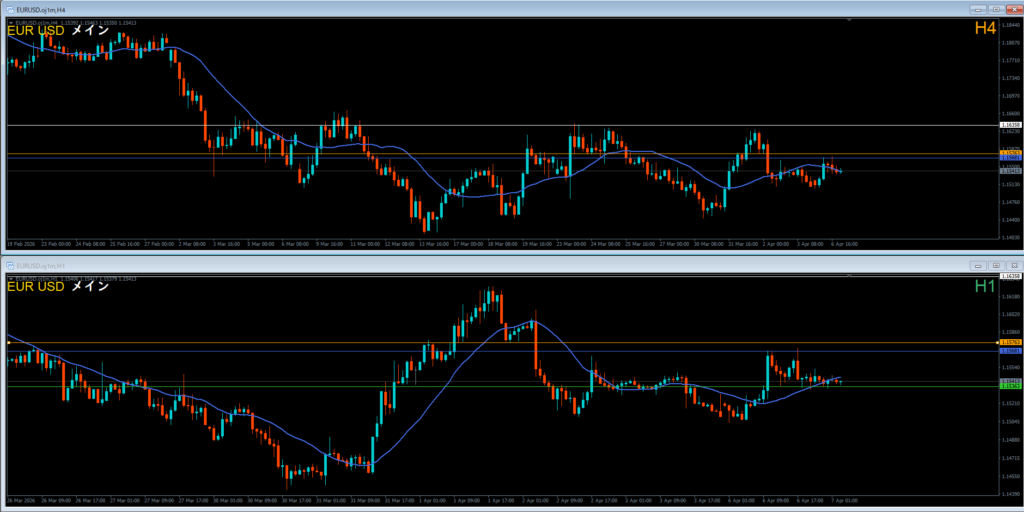
Task: Click the H1 chart window's title icon
Action: coord(10,265)
